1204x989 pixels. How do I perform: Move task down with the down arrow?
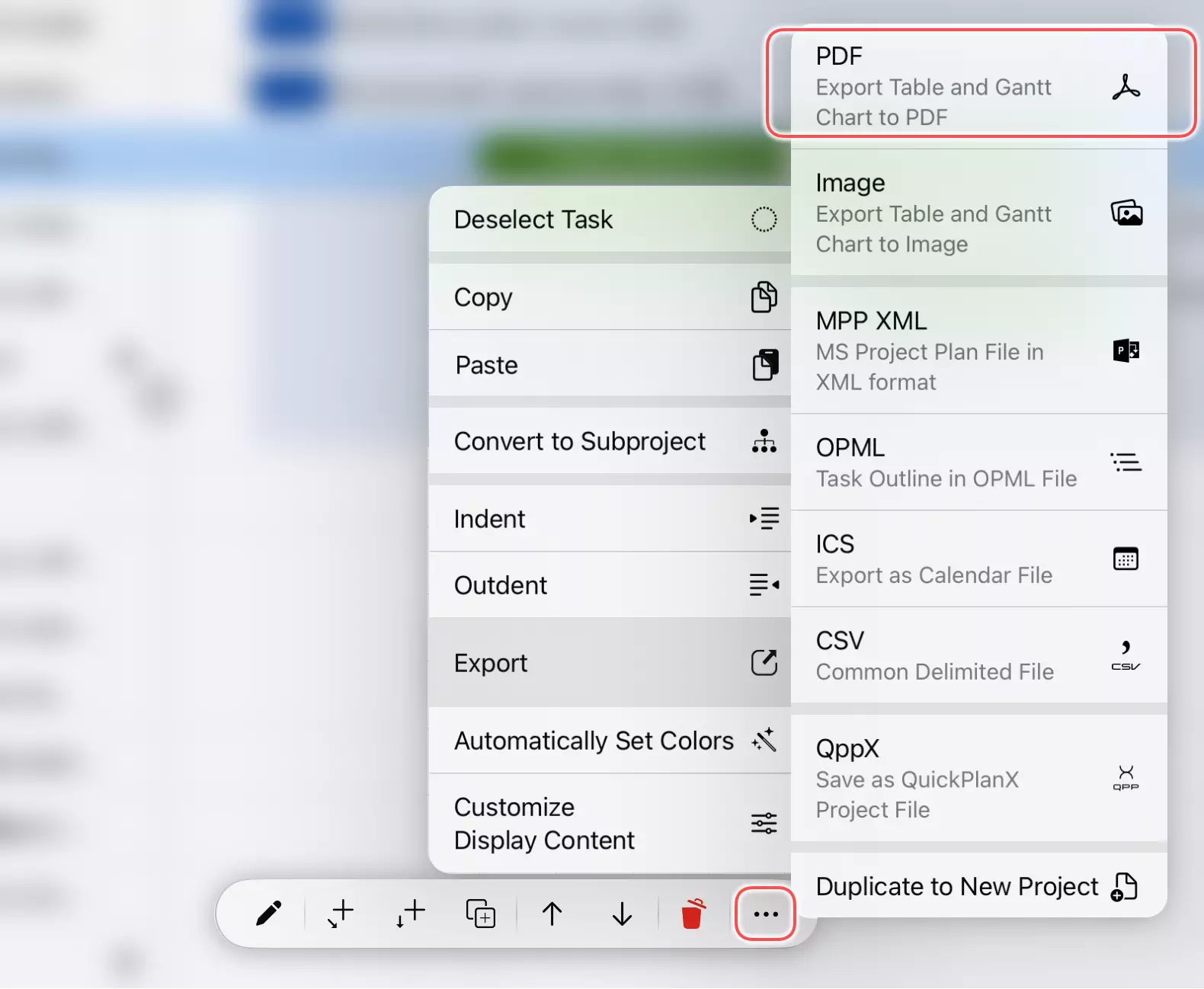coord(622,913)
